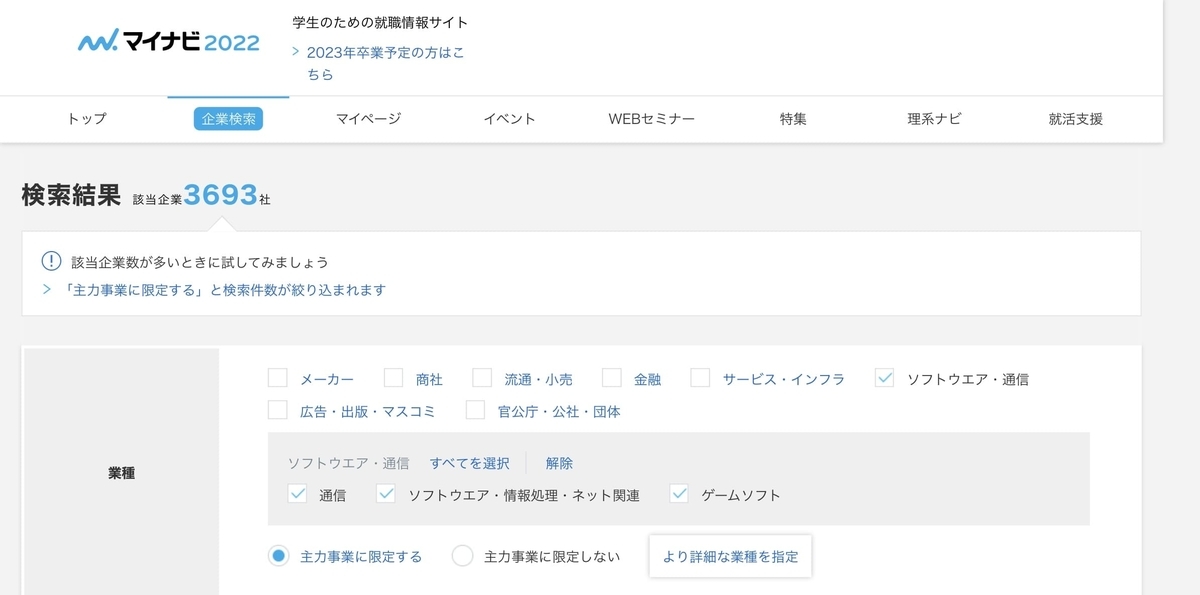Open the イベント tab
The image size is (1200, 595).
510,118
